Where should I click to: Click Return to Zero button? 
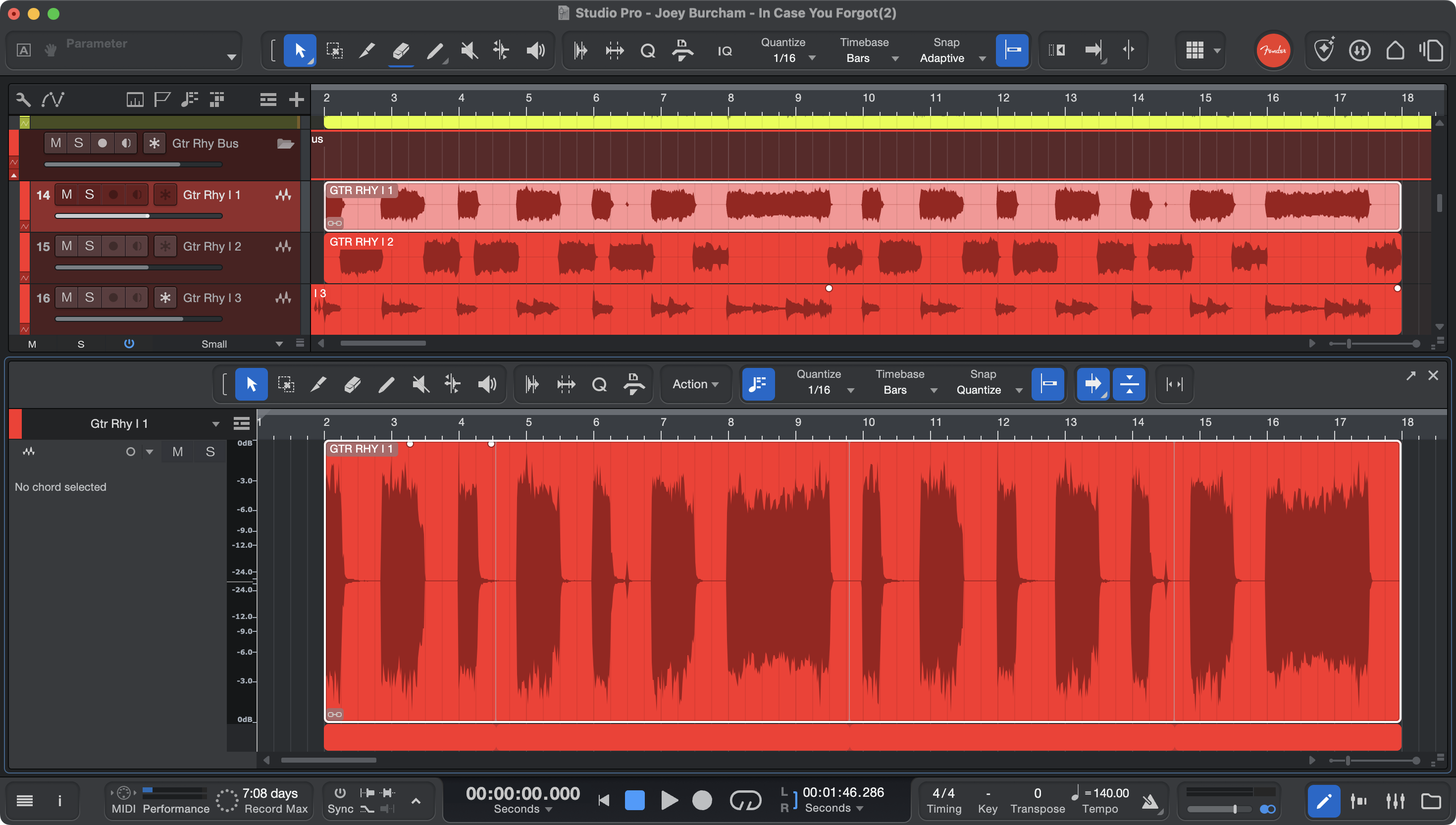click(x=603, y=801)
